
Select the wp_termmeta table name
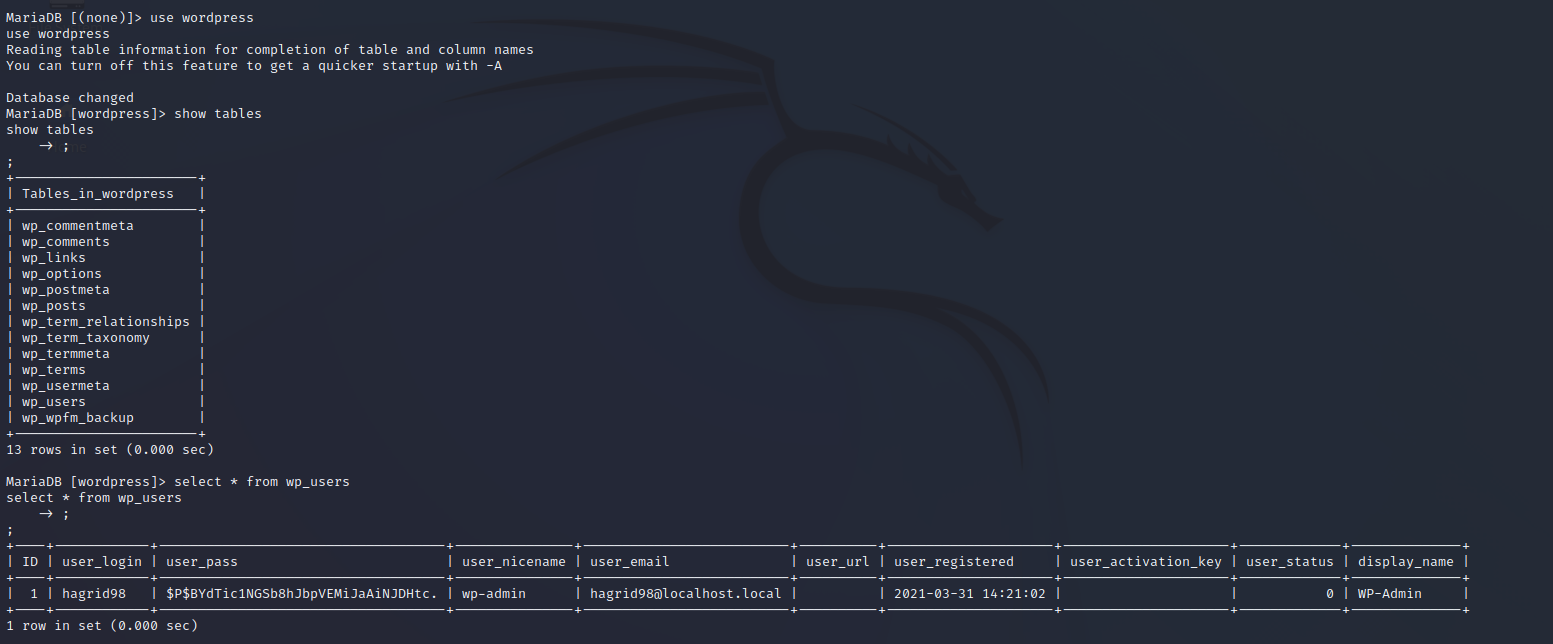pyautogui.click(x=66, y=354)
